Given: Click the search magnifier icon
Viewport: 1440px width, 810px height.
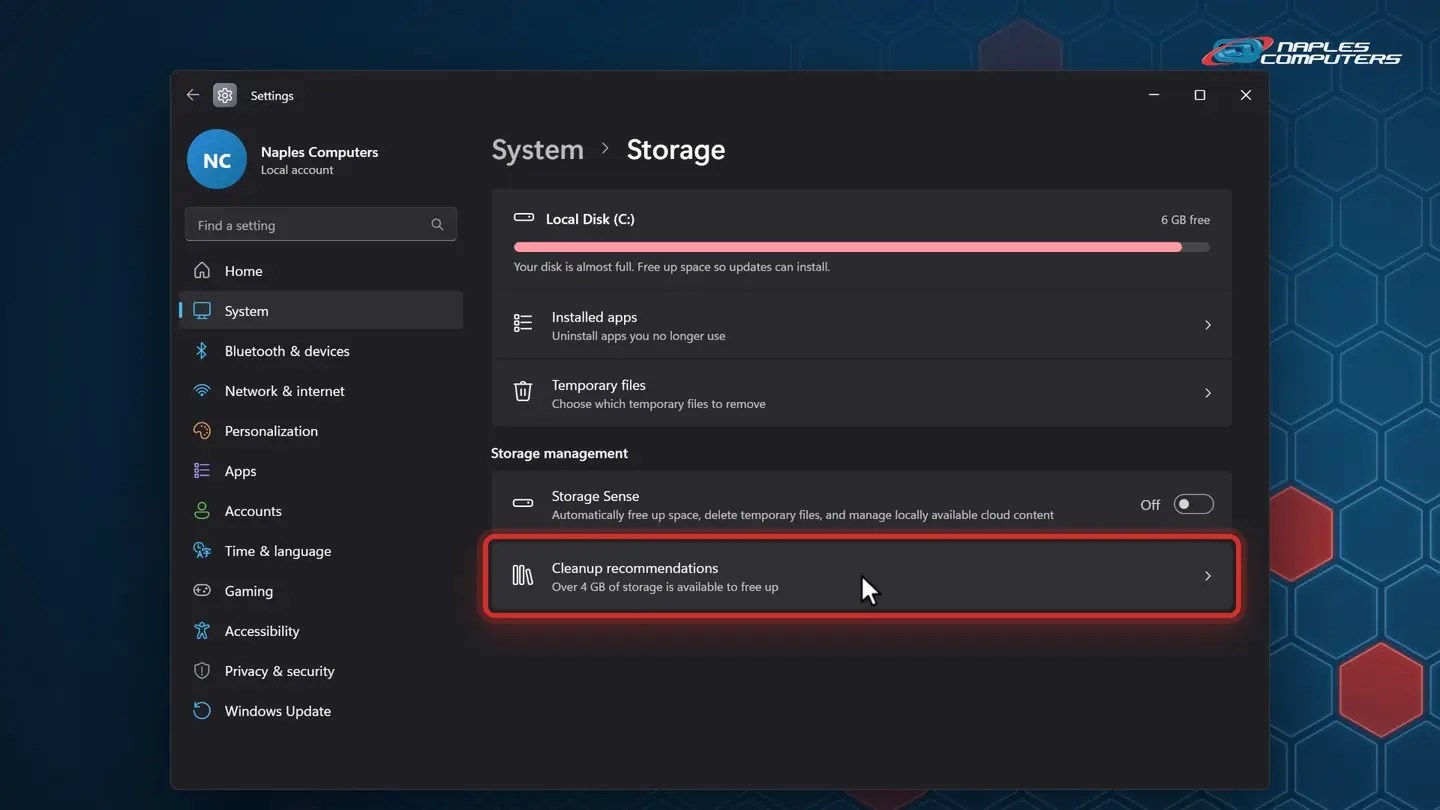Looking at the screenshot, I should pyautogui.click(x=437, y=225).
